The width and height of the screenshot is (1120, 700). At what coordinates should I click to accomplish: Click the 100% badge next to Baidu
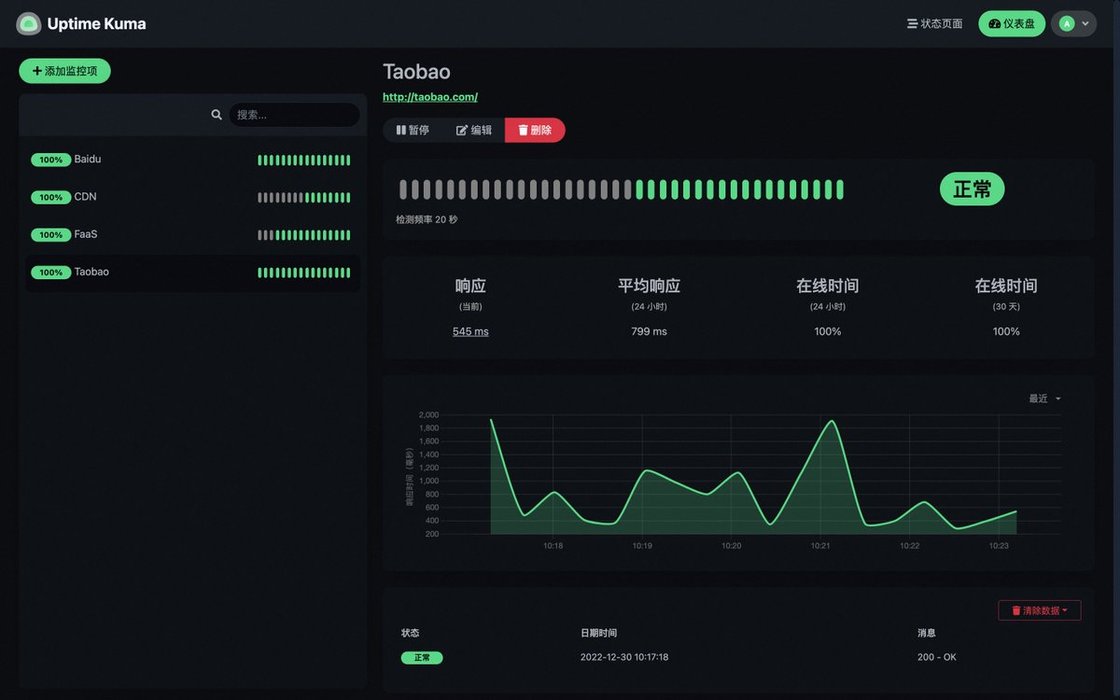(x=50, y=160)
